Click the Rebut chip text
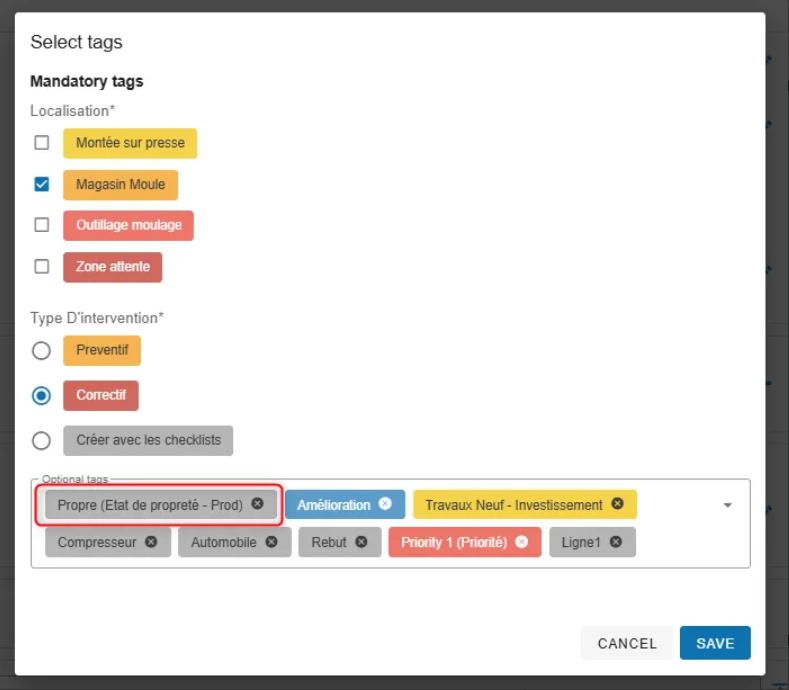The width and height of the screenshot is (789, 690). pyautogui.click(x=329, y=542)
